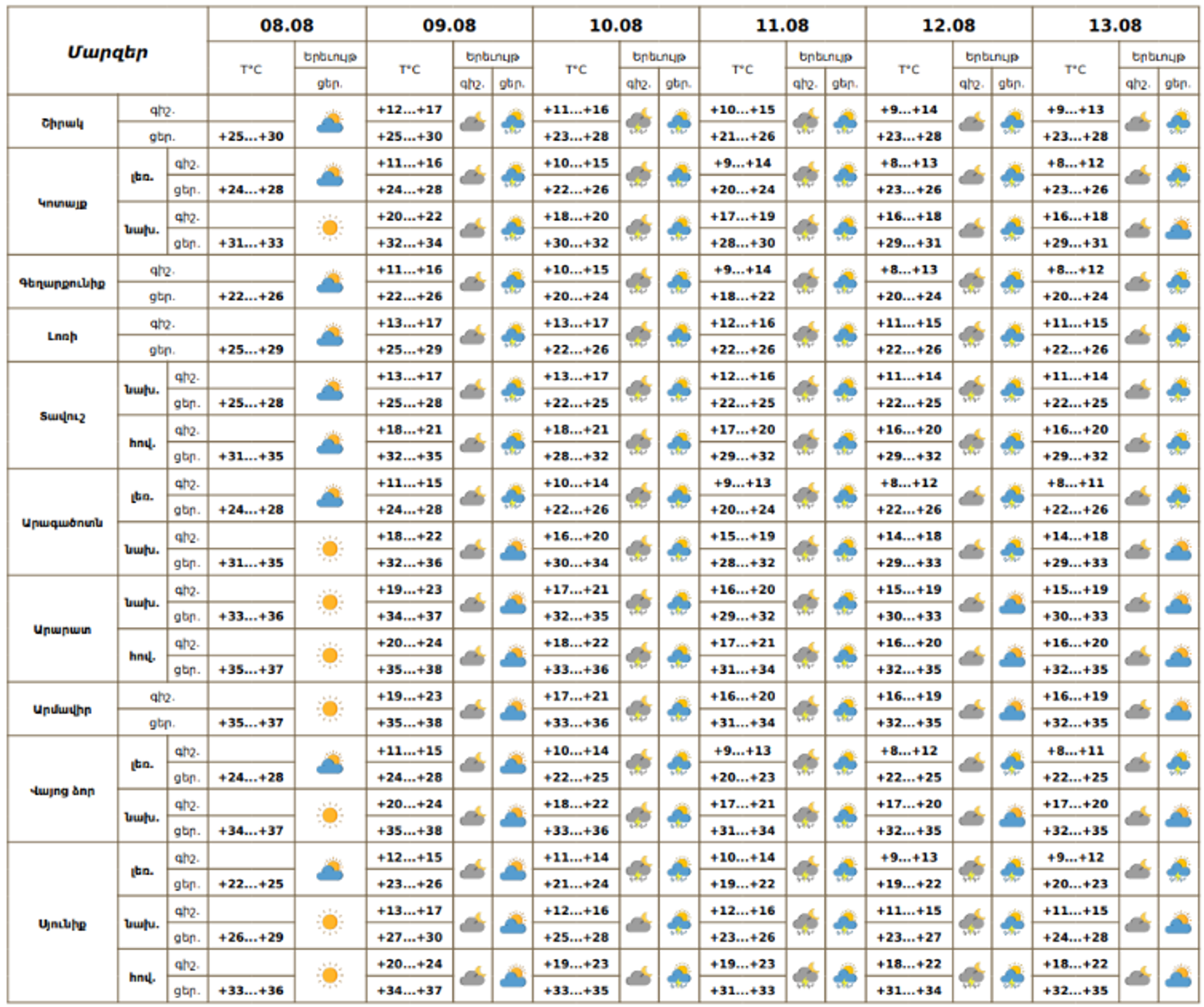Click the 08.08 sun icon in Վայոց ձոր նախ. row
This screenshot has height=1007, width=1204.
click(x=330, y=816)
